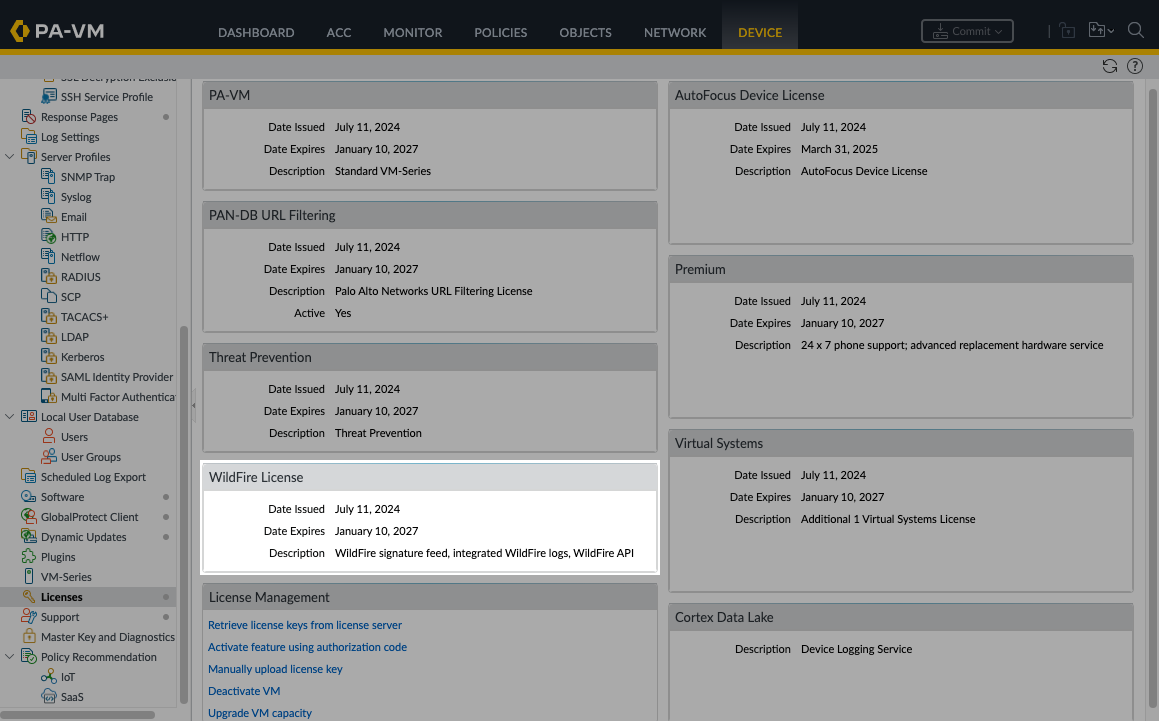Switch to the POLICIES tab

pos(500,32)
